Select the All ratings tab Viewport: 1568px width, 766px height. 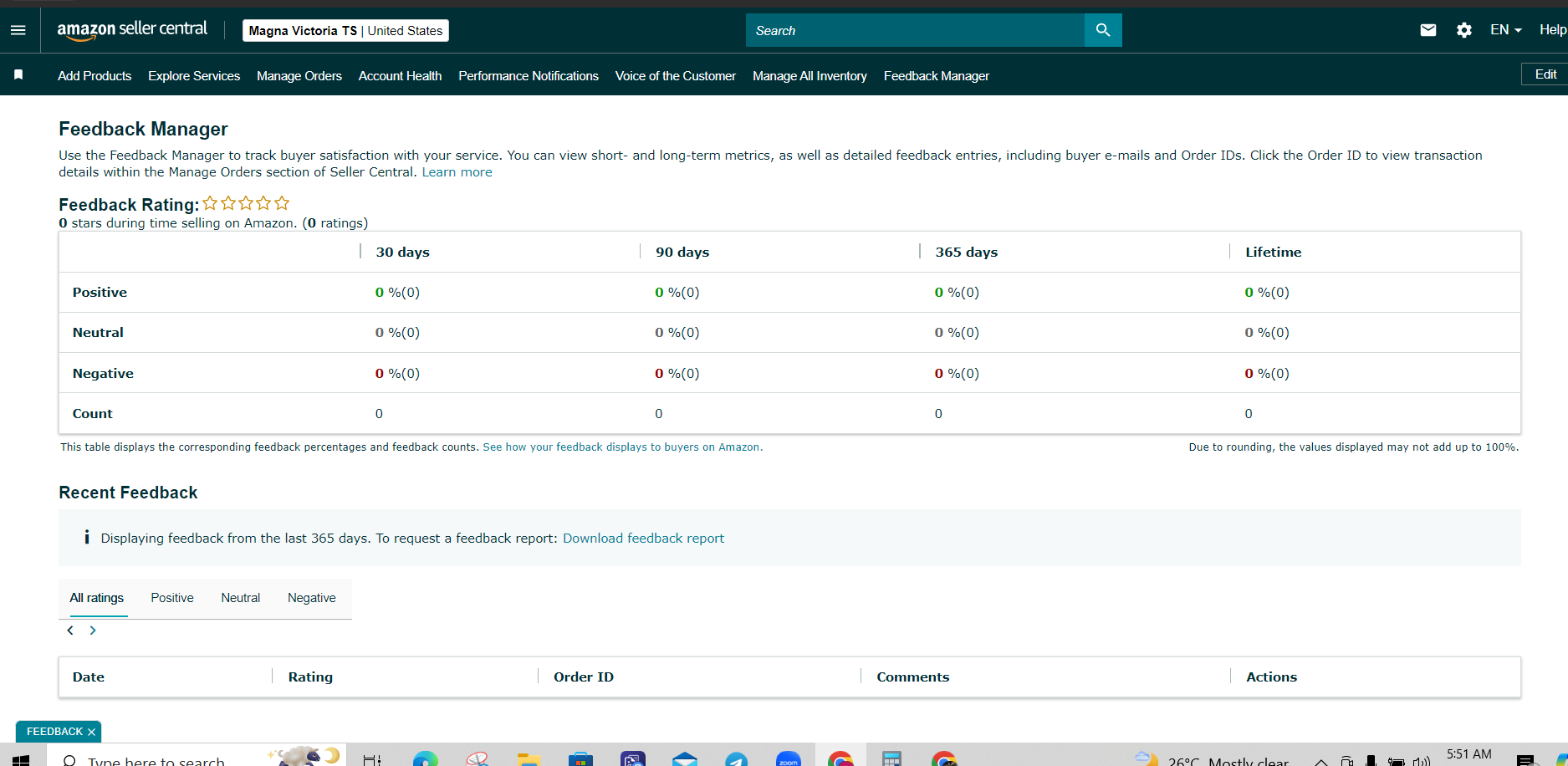97,598
